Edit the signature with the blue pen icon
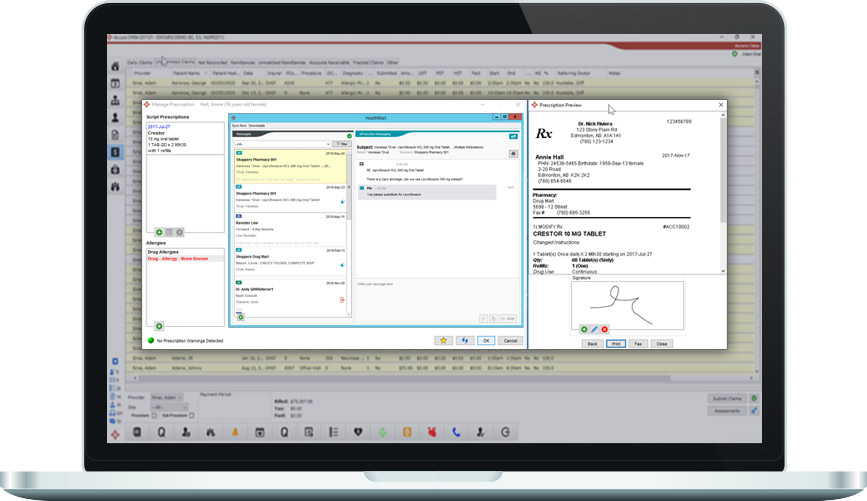Viewport: 867px width, 501px height. tap(594, 330)
